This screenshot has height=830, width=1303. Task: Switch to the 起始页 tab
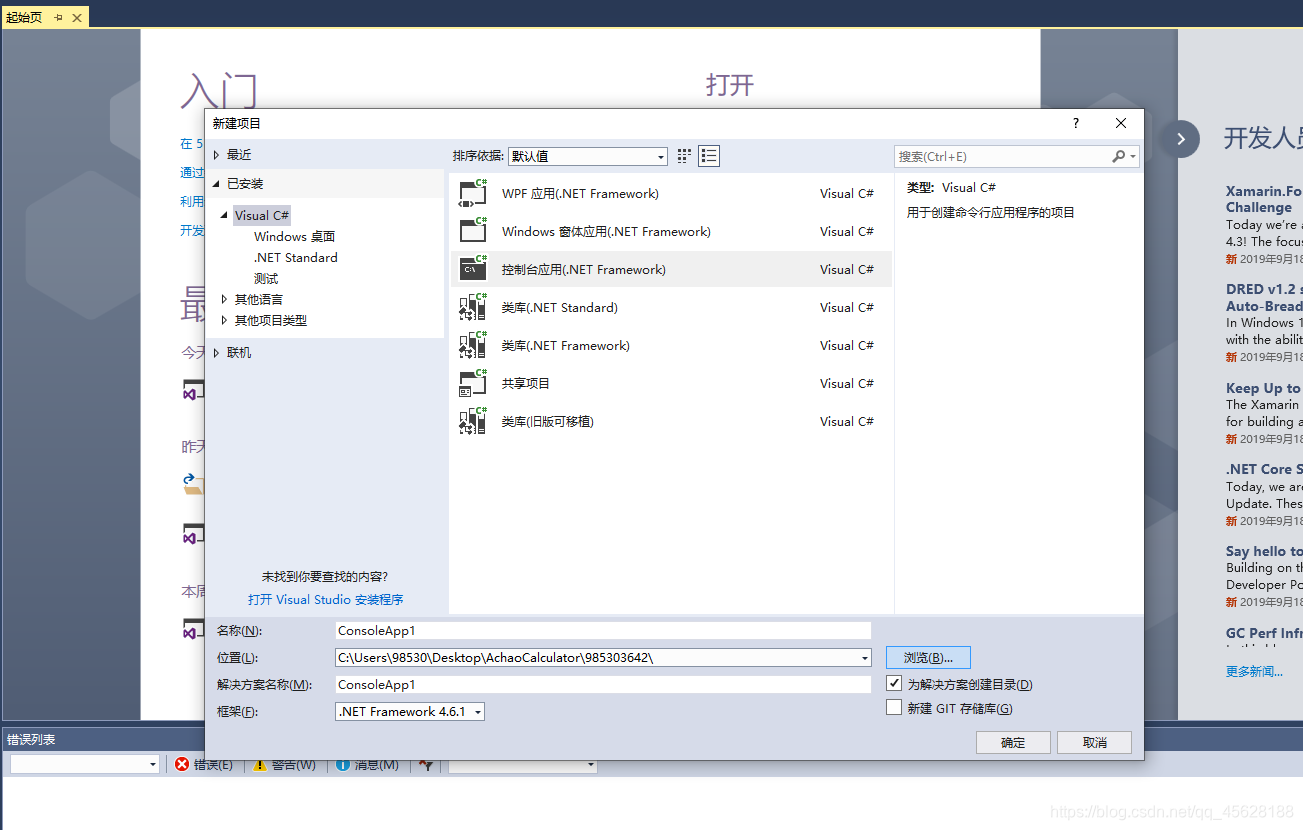pos(24,18)
